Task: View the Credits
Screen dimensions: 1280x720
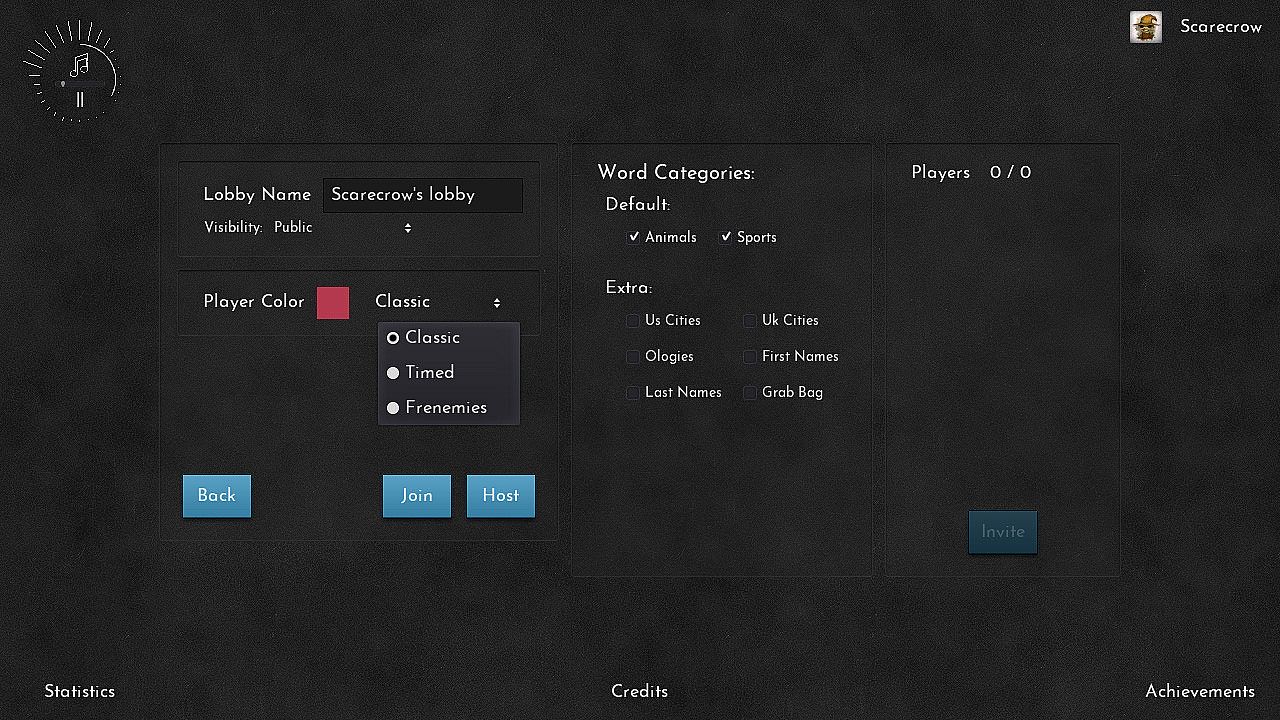Action: pos(640,692)
